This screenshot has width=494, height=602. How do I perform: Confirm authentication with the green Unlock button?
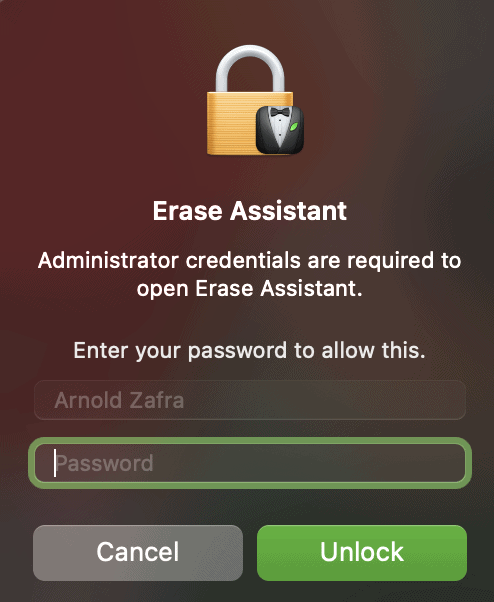click(362, 552)
